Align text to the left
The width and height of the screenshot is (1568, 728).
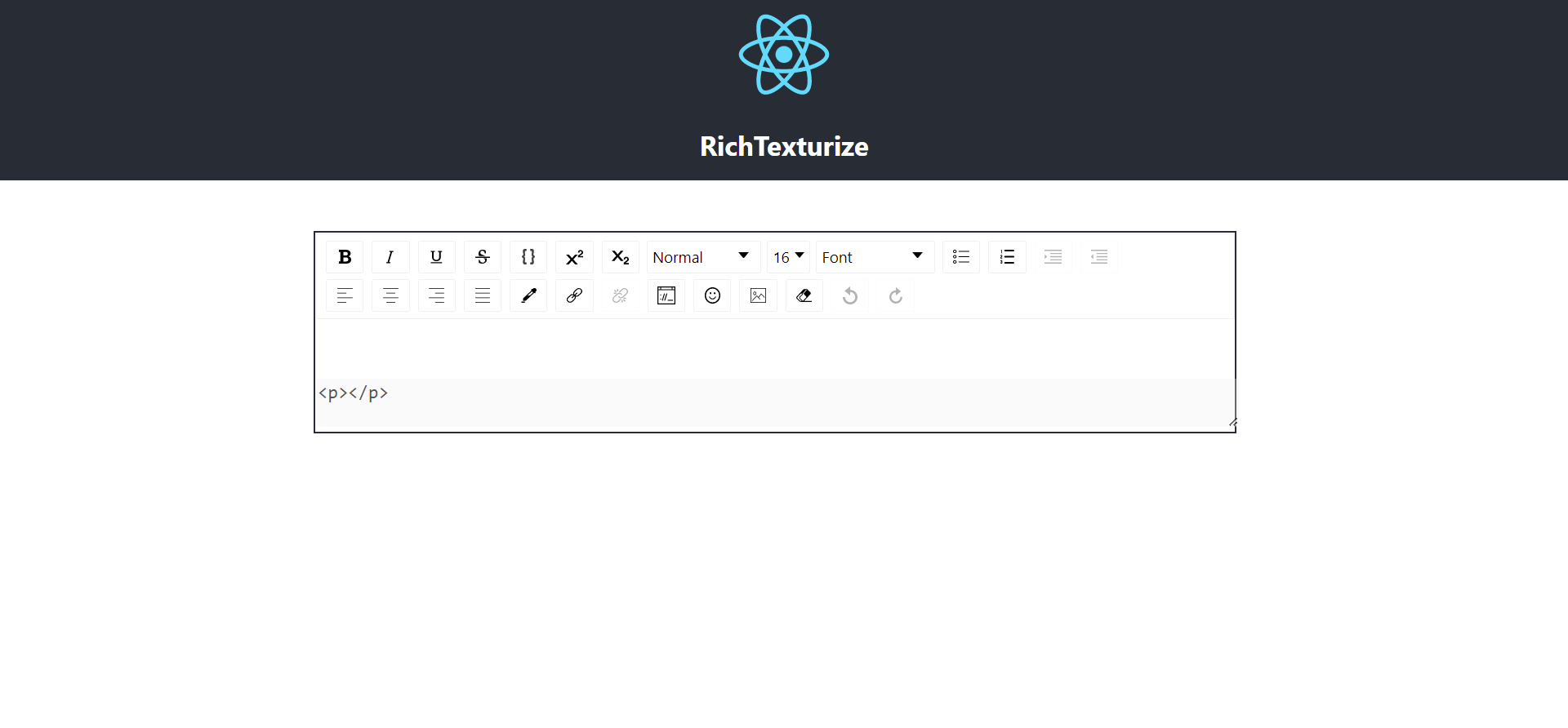click(x=345, y=295)
